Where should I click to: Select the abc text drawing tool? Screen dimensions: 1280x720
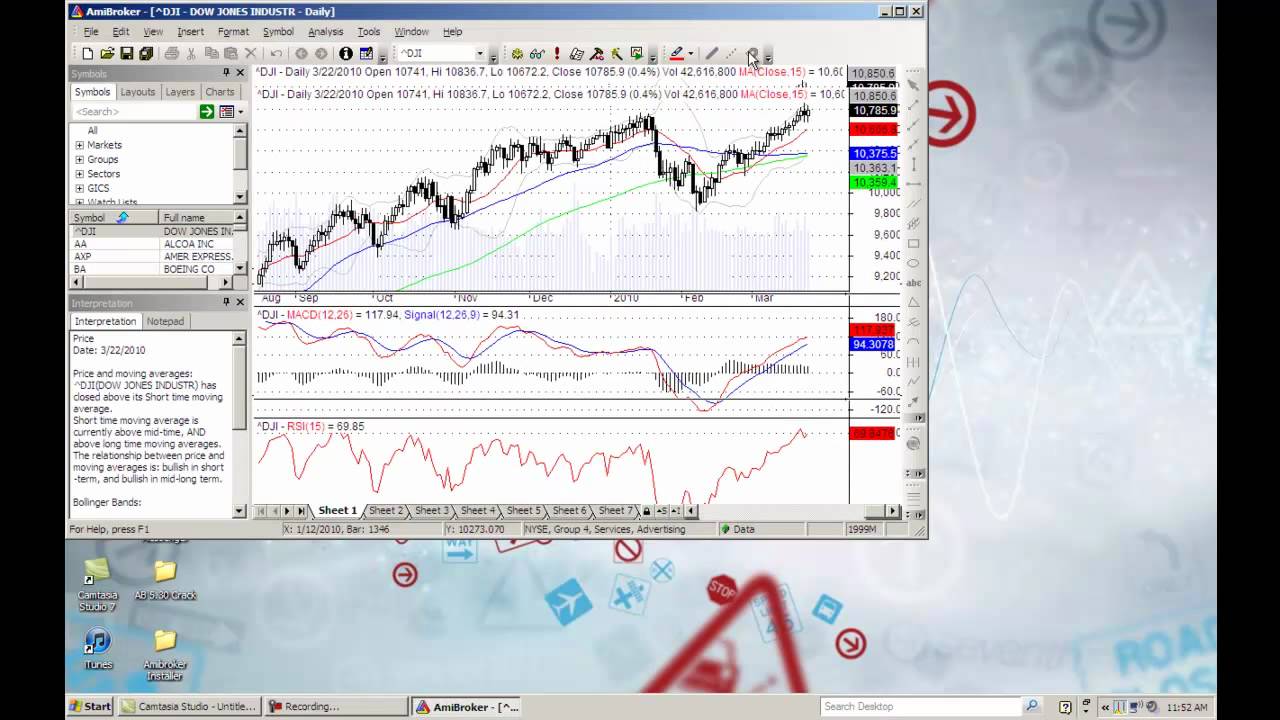click(913, 283)
